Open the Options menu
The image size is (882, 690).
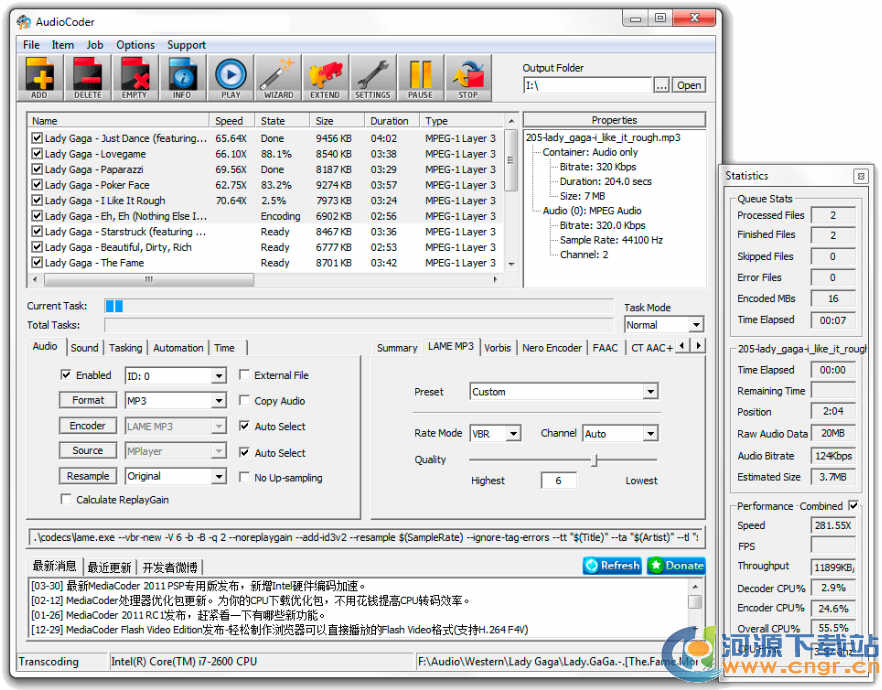coord(135,45)
